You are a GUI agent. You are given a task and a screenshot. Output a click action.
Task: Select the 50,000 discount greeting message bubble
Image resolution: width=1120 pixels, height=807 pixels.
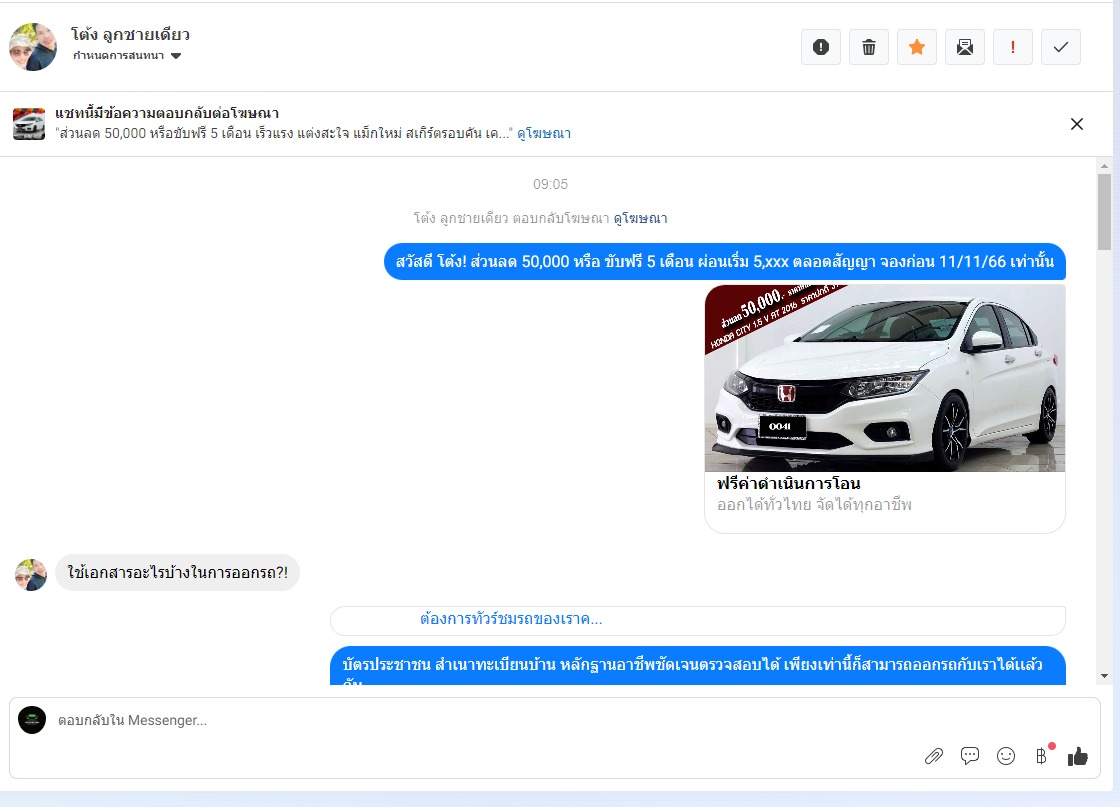[725, 261]
